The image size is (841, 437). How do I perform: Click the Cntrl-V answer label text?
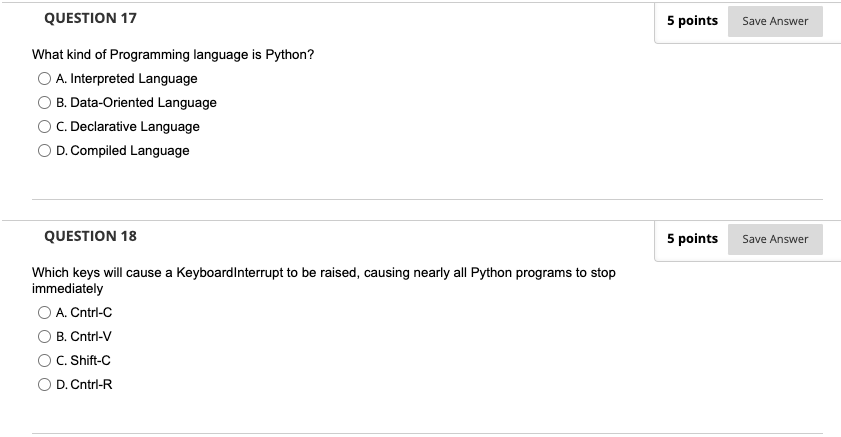tap(91, 337)
